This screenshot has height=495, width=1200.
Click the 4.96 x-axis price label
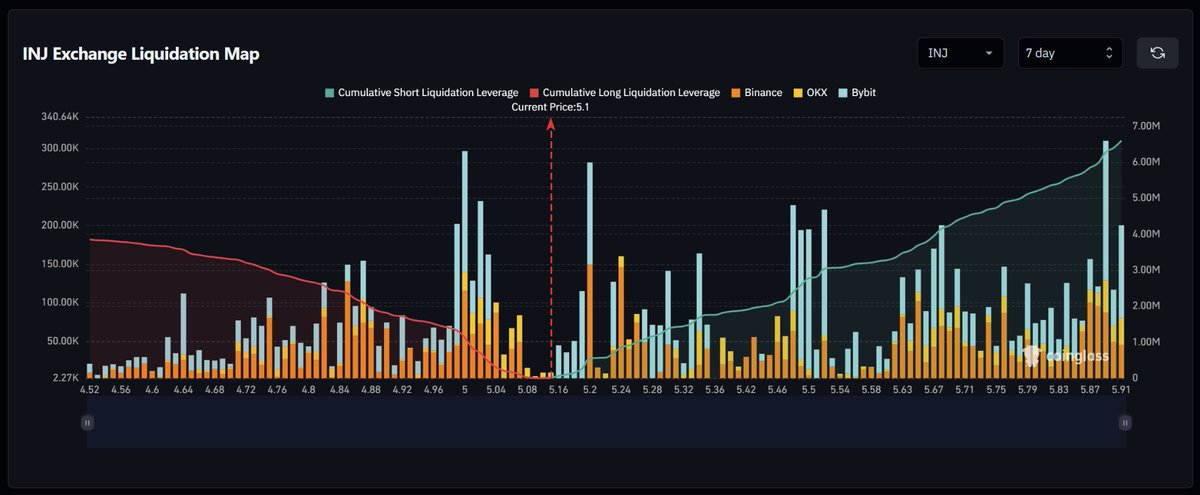pos(433,391)
